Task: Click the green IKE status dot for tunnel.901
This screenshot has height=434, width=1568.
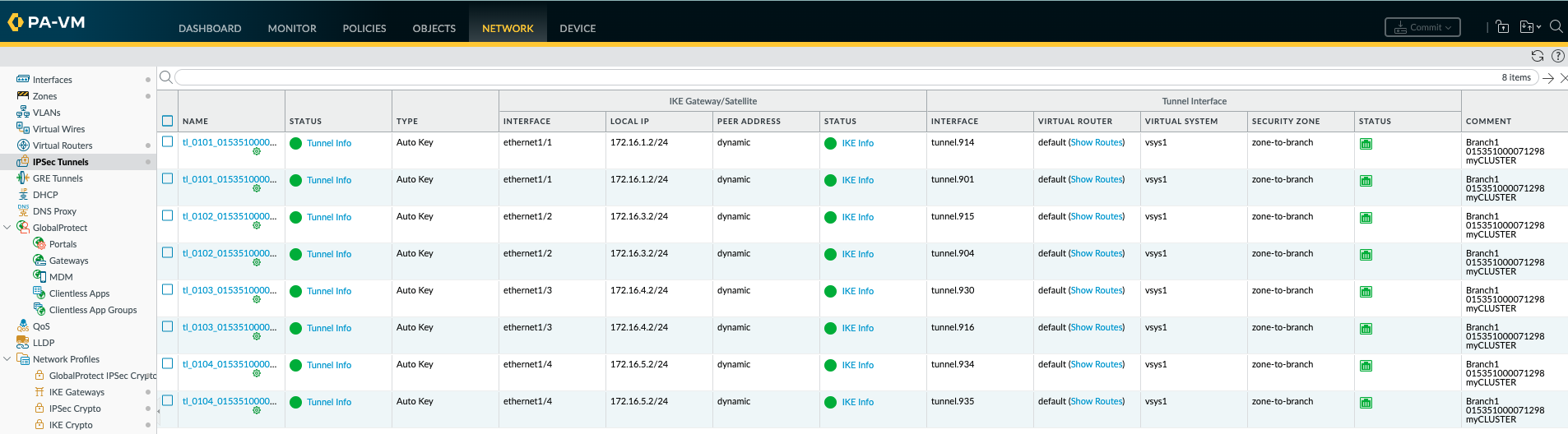Action: pyautogui.click(x=830, y=180)
